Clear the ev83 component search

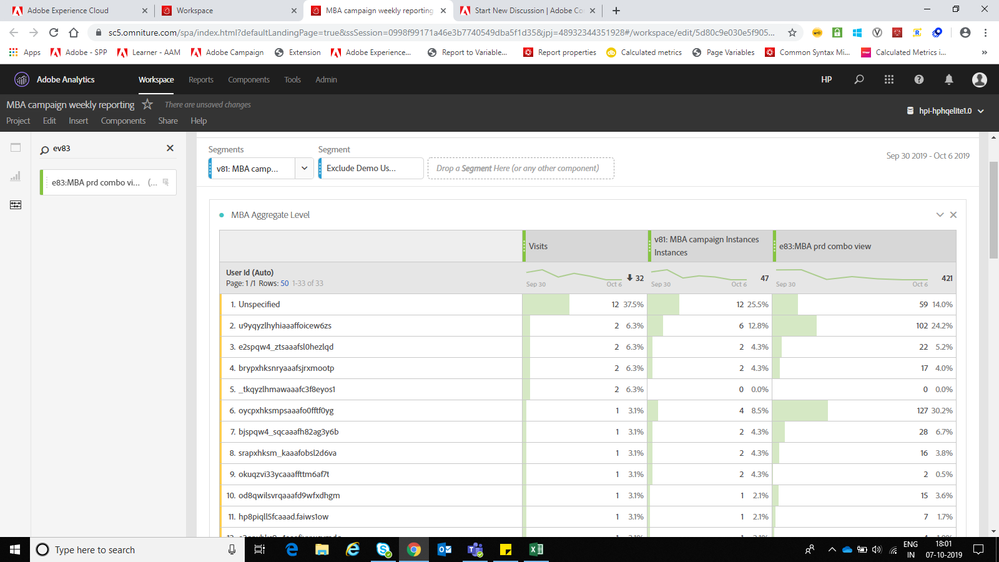[170, 148]
